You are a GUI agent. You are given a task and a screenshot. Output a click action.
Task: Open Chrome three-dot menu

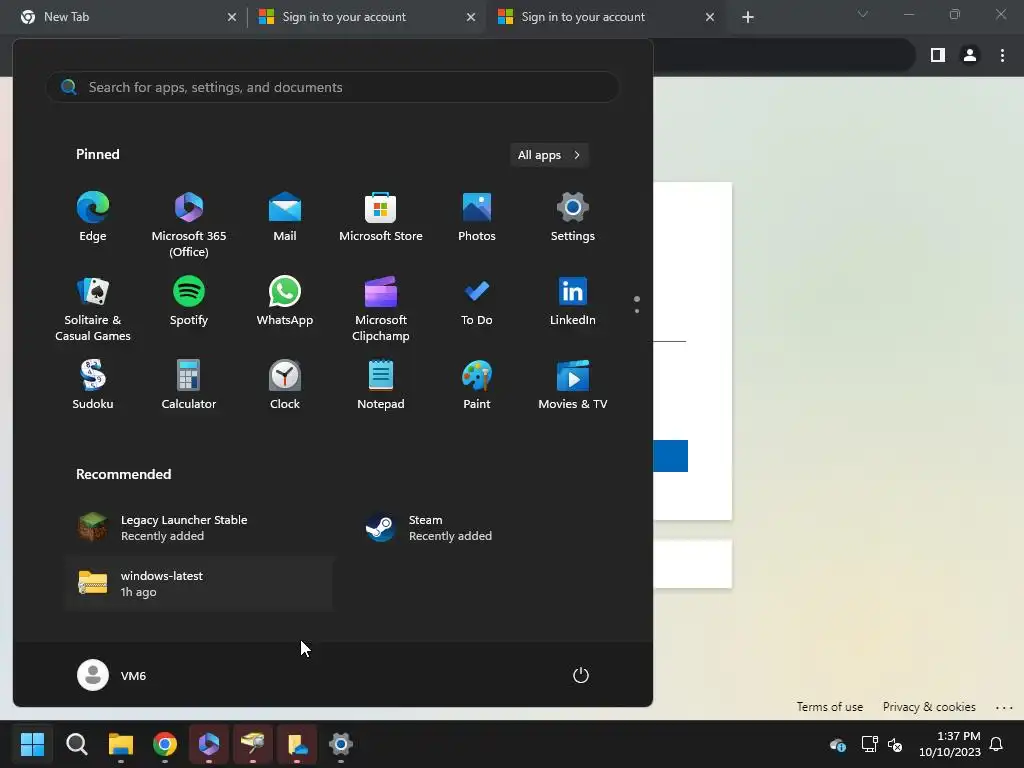pyautogui.click(x=1002, y=56)
